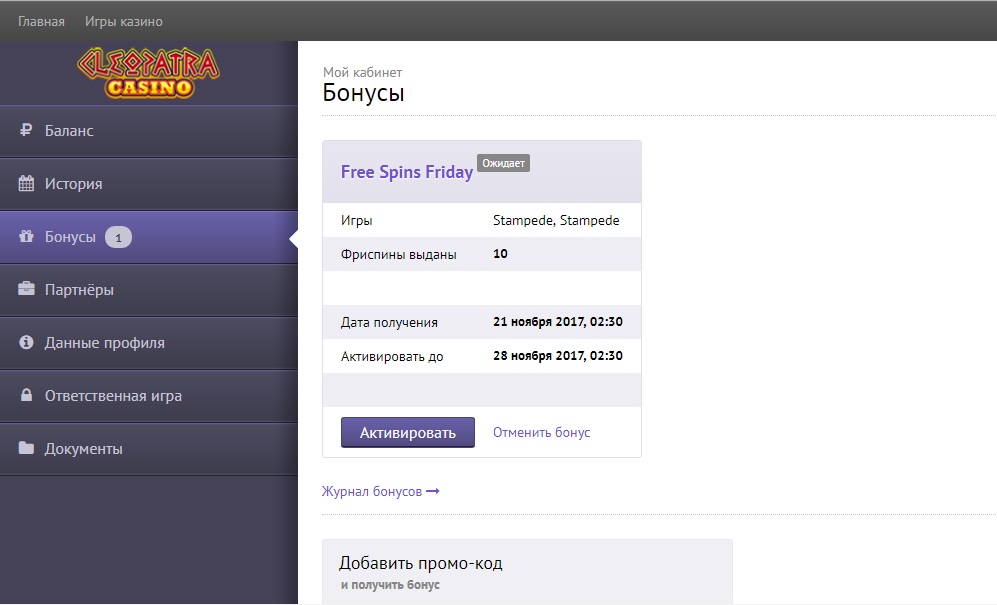Click the Cleopatra Casino logo

(148, 73)
